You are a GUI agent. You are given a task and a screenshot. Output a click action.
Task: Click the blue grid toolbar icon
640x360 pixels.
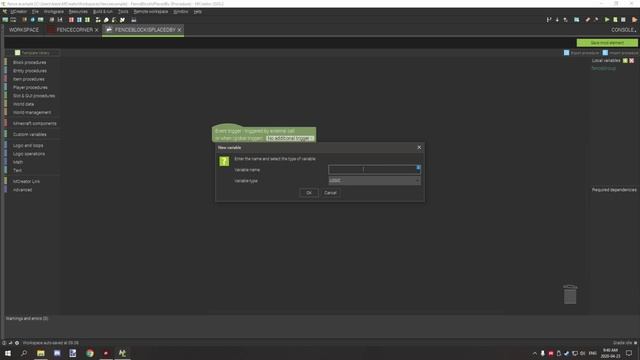coord(79,20)
